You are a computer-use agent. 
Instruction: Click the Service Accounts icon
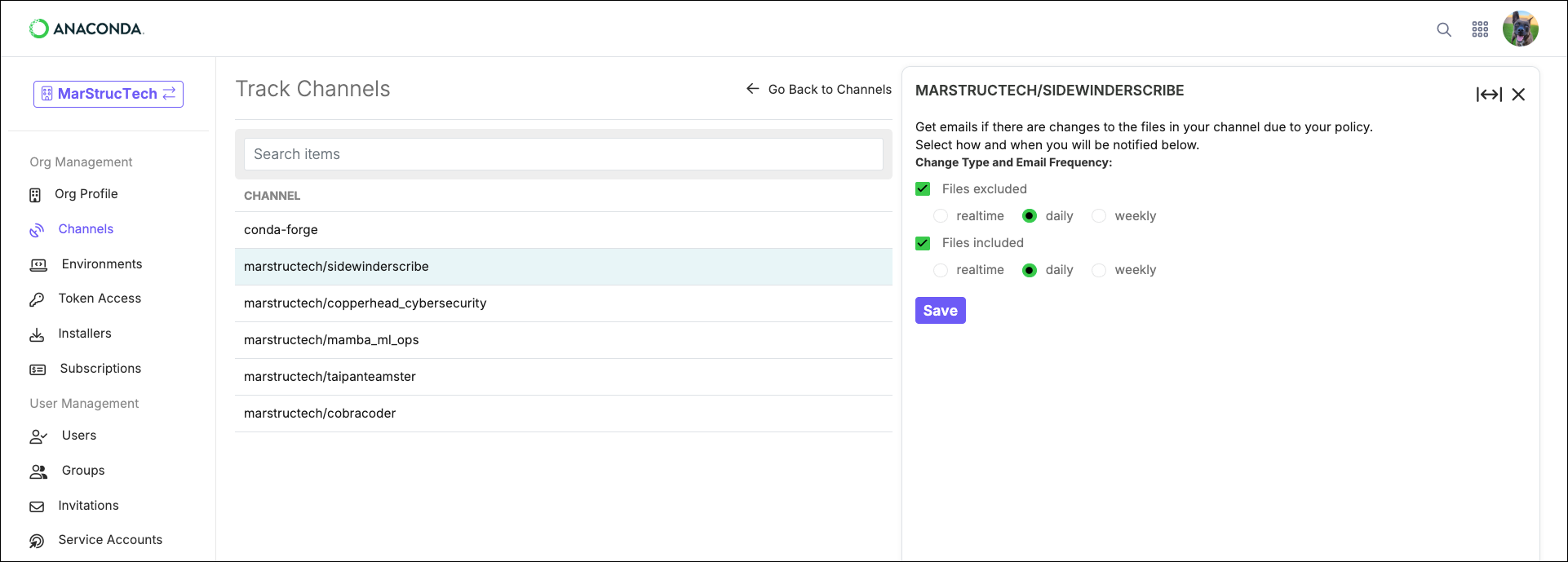[x=37, y=541]
